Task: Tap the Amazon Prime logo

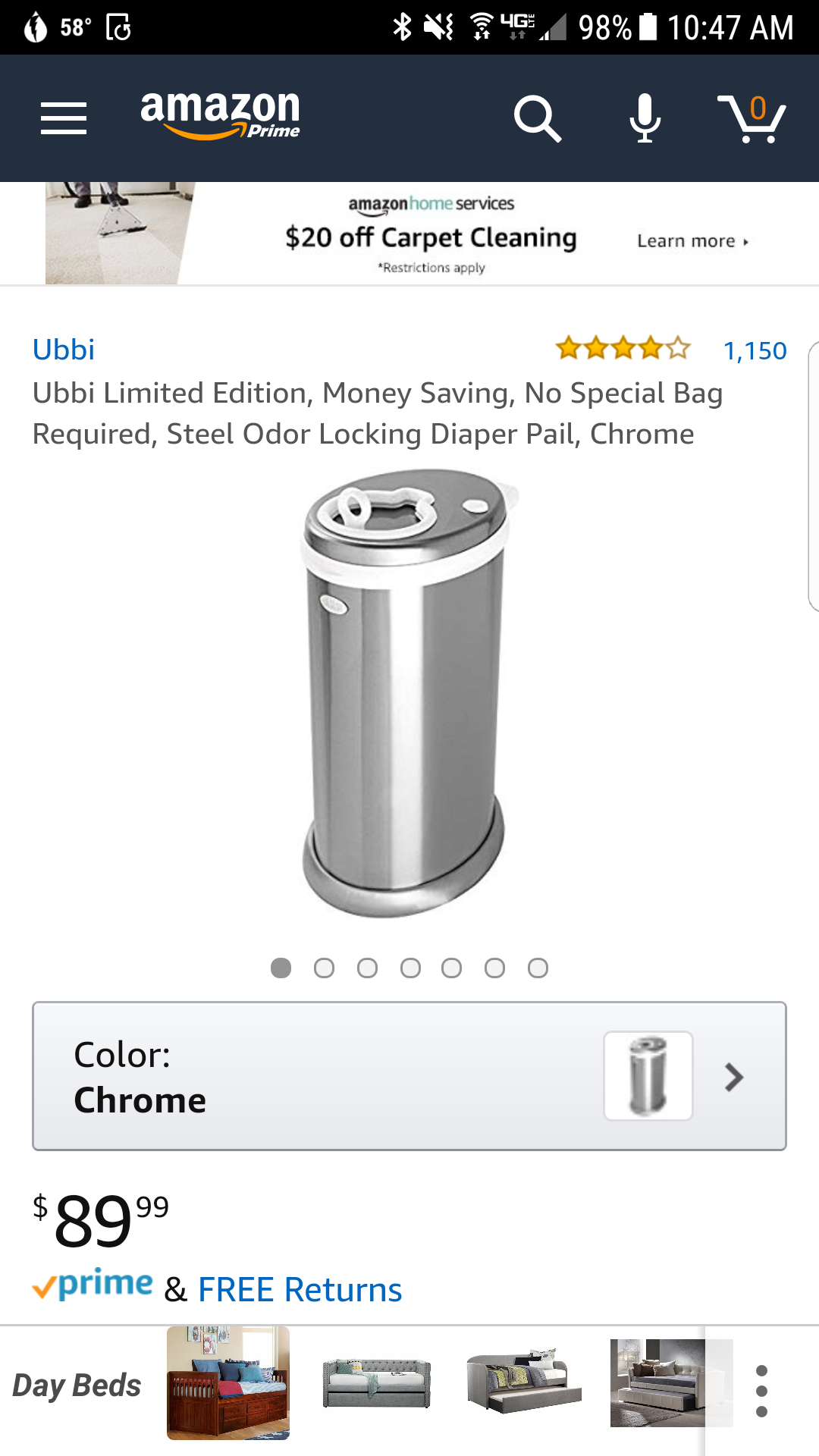Action: point(221,115)
